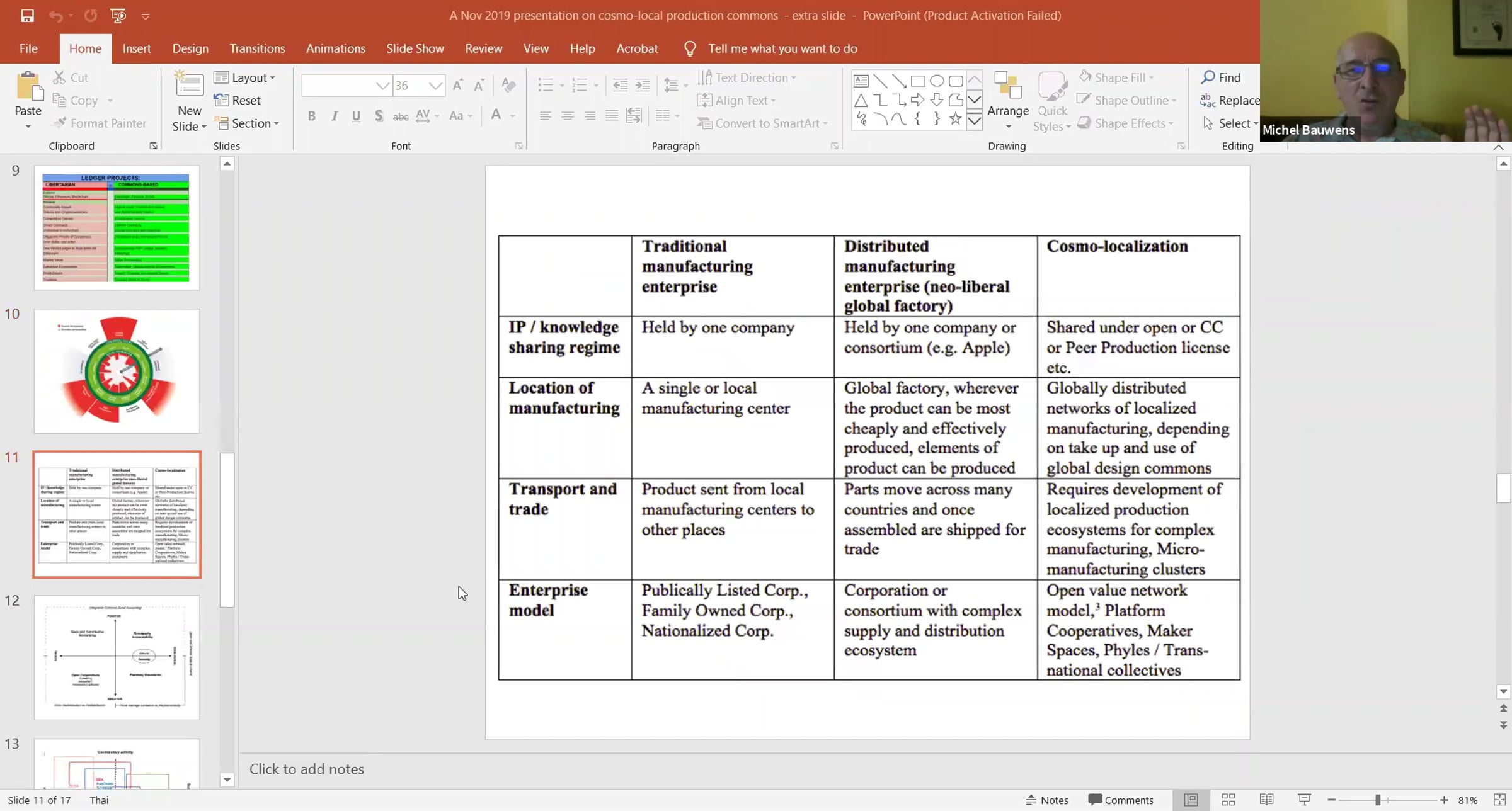The image size is (1512, 811).
Task: Toggle Justify paragraph alignment
Action: click(612, 116)
